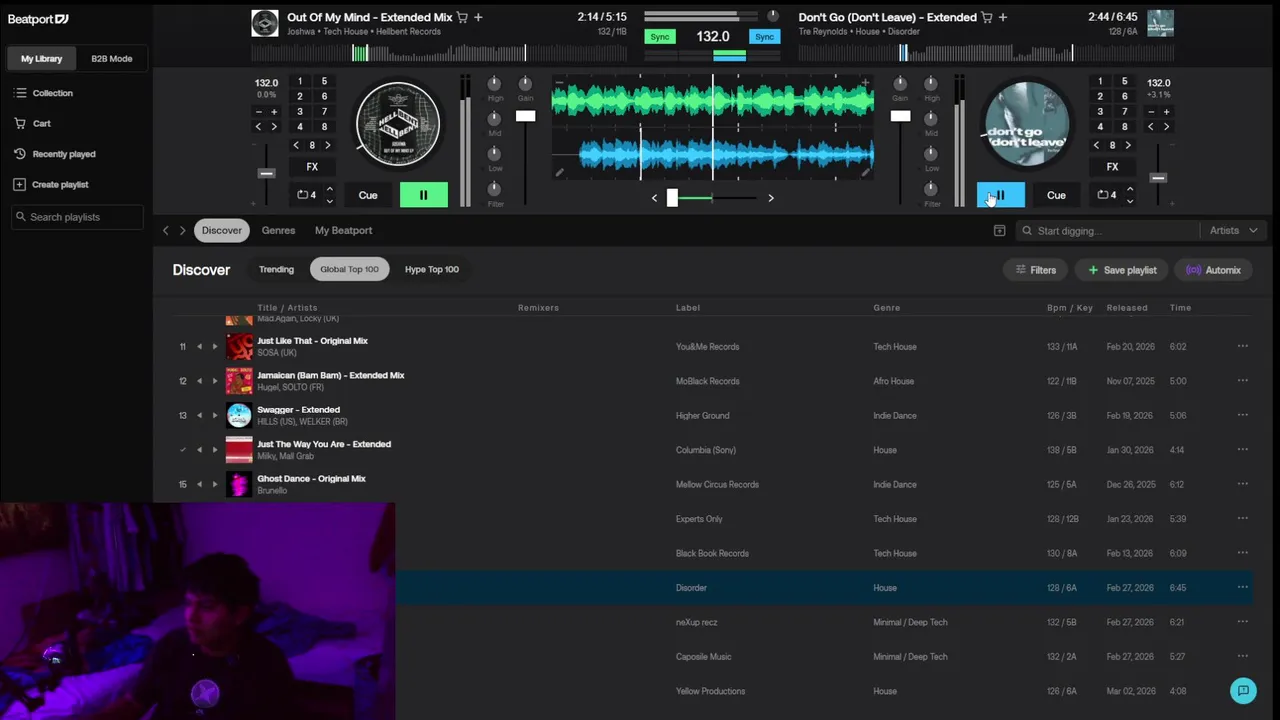Click the Beatport DJ logo
Image resolution: width=1280 pixels, height=720 pixels.
pyautogui.click(x=38, y=19)
